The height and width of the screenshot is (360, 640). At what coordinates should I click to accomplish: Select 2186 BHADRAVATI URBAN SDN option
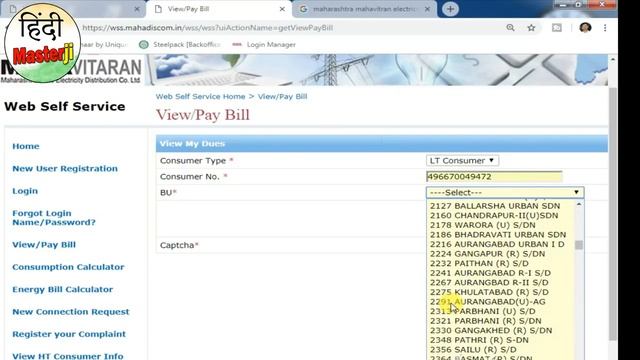(x=500, y=235)
